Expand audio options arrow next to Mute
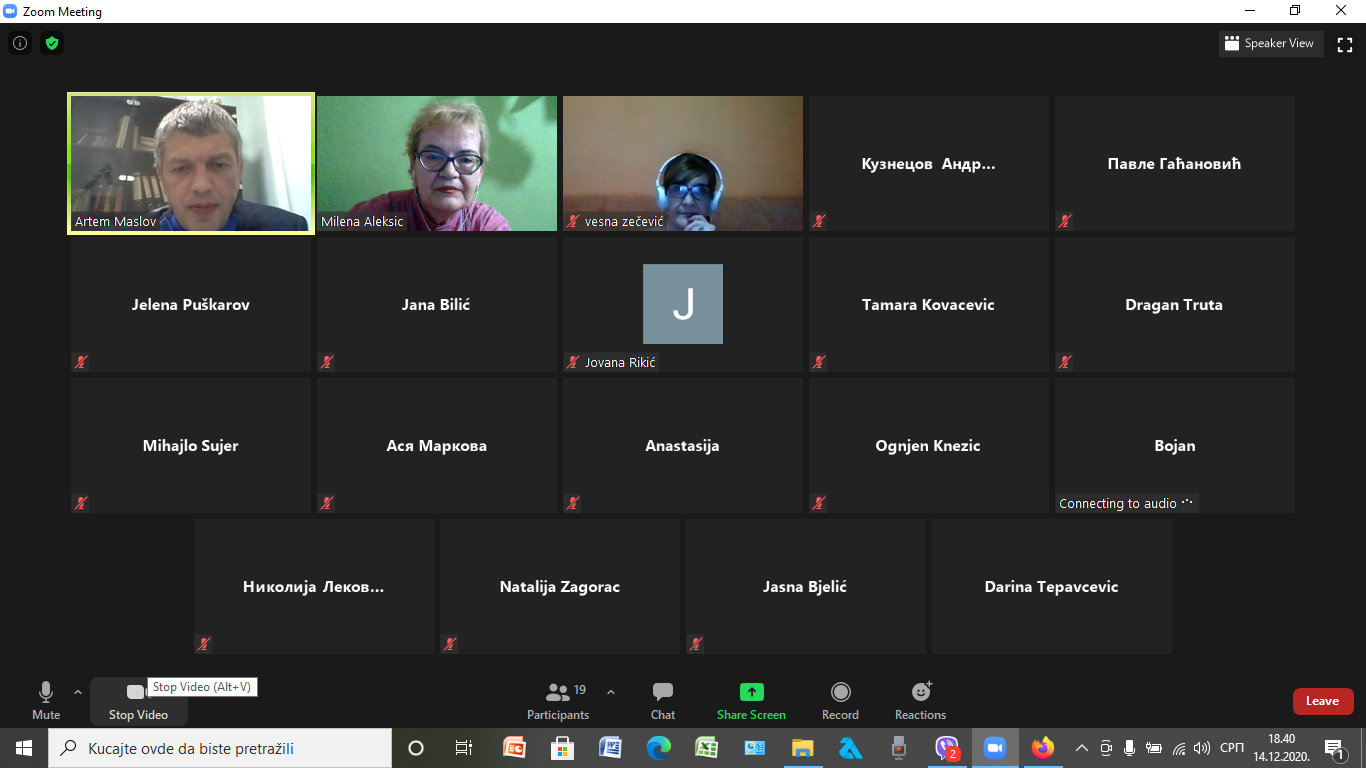The height and width of the screenshot is (768, 1366). coord(78,692)
